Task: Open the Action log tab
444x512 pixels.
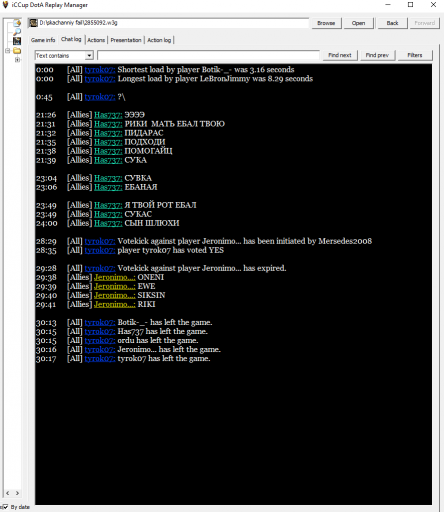Action: tap(159, 40)
